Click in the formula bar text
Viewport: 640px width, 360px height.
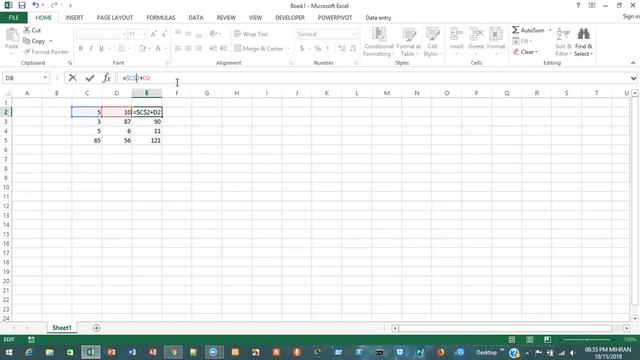(137, 78)
